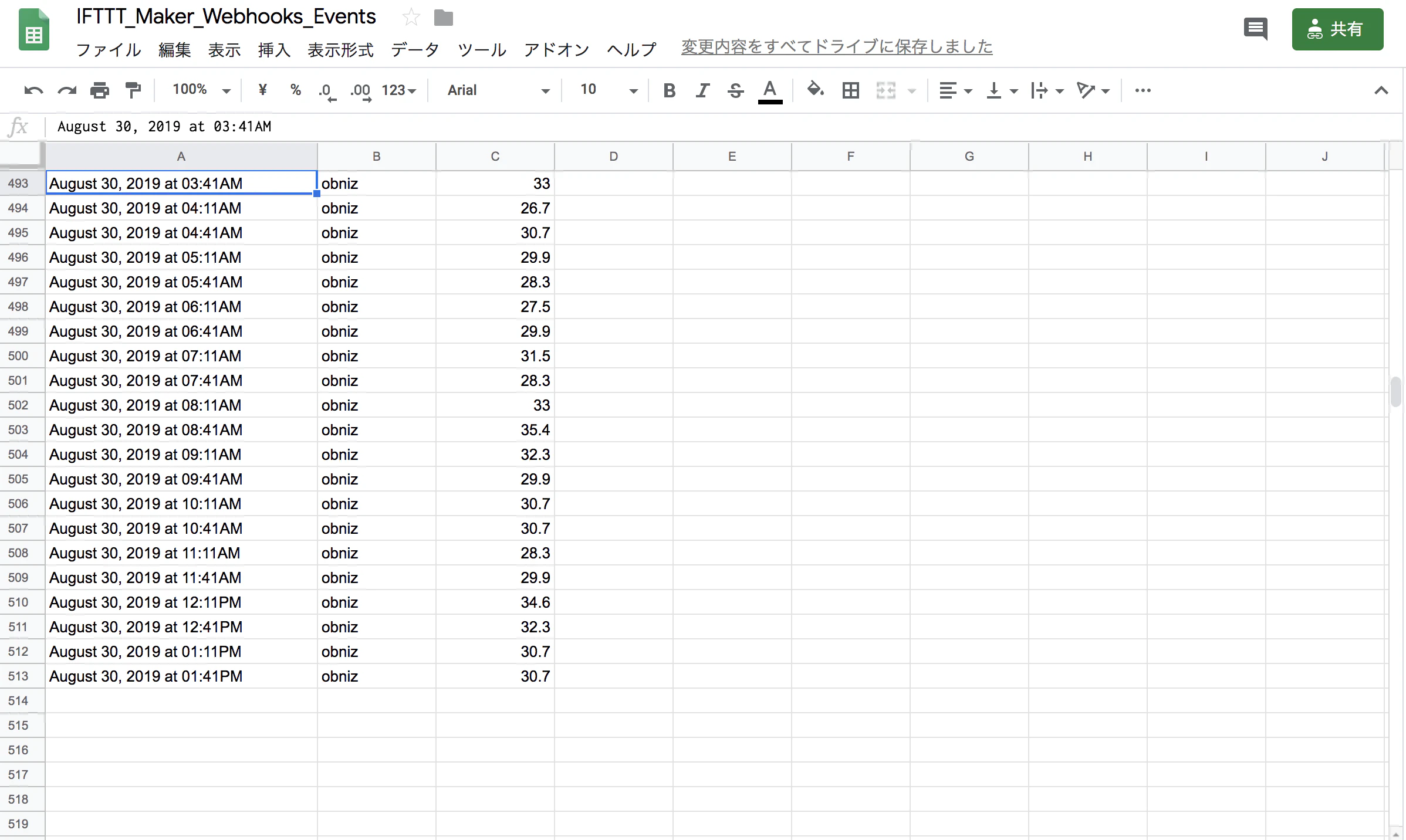Click the merge cells icon
The width and height of the screenshot is (1406, 840).
(x=885, y=90)
